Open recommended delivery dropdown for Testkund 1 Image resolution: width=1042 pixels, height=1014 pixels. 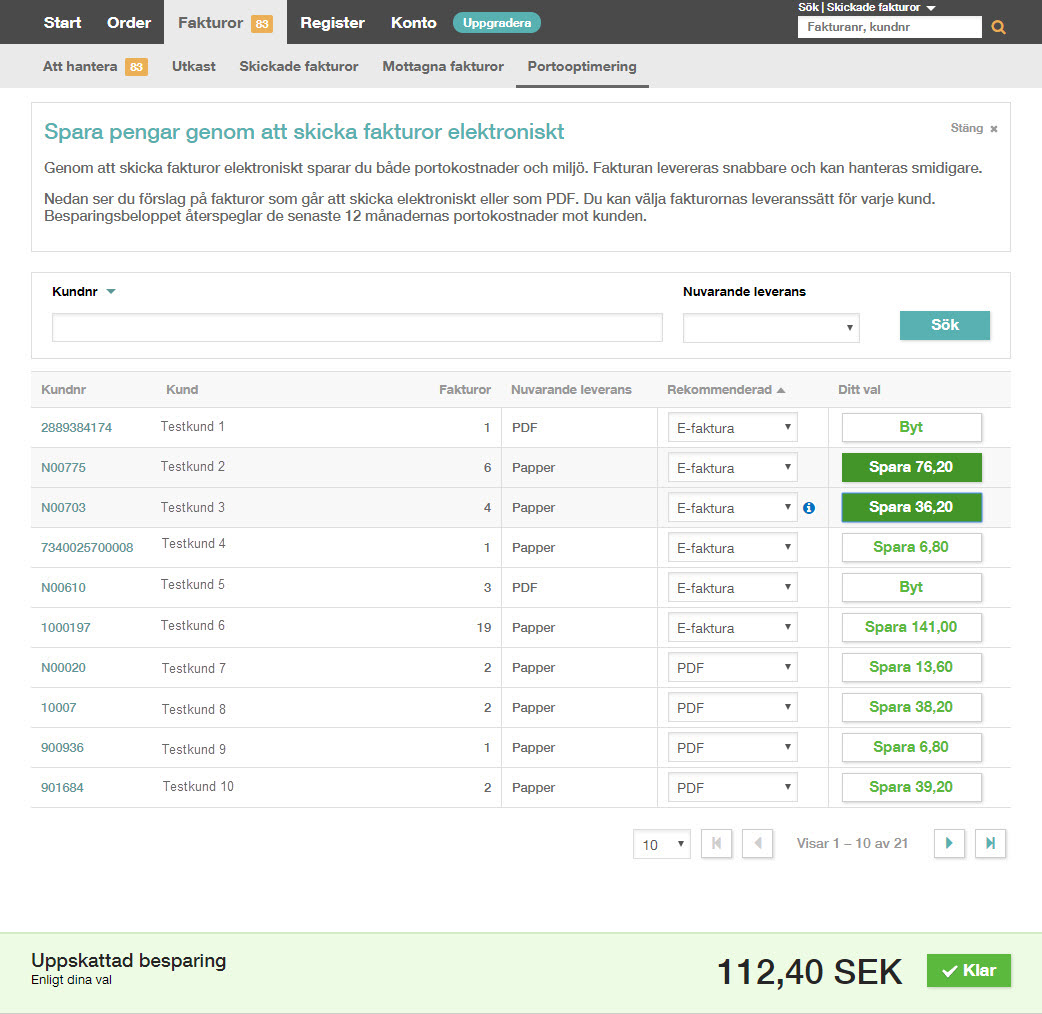pos(732,428)
